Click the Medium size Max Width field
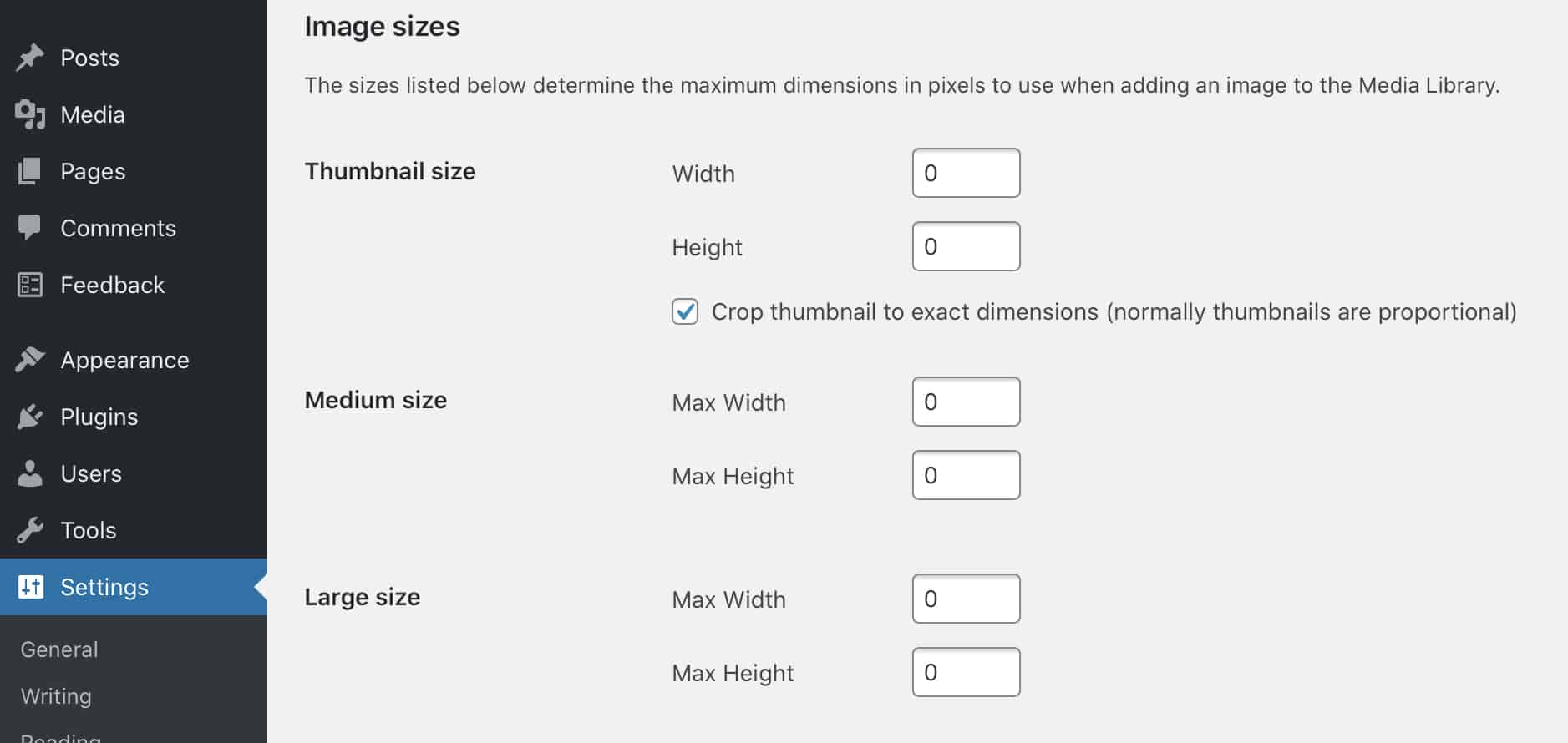This screenshot has height=743, width=1568. click(967, 402)
